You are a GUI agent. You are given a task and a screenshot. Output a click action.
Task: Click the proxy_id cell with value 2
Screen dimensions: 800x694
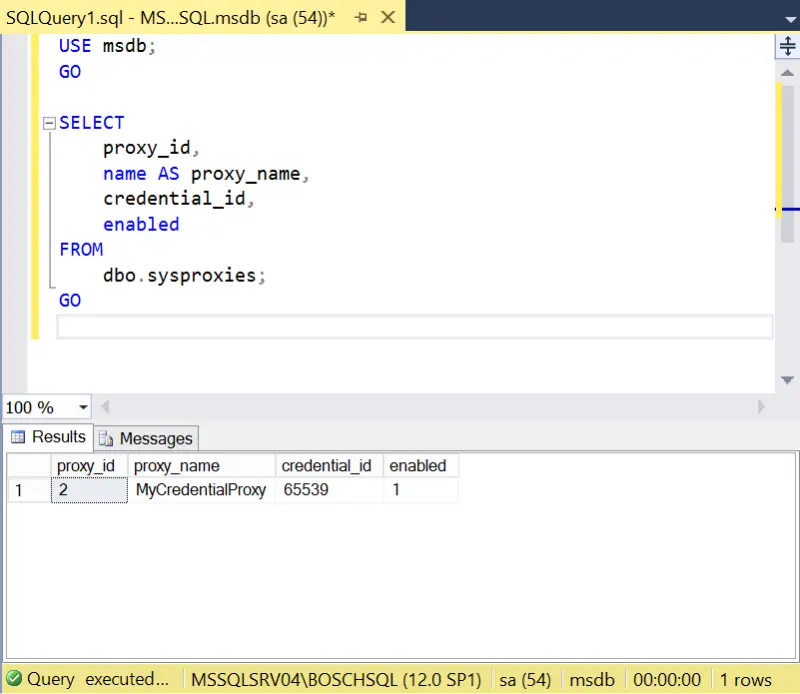tap(89, 490)
